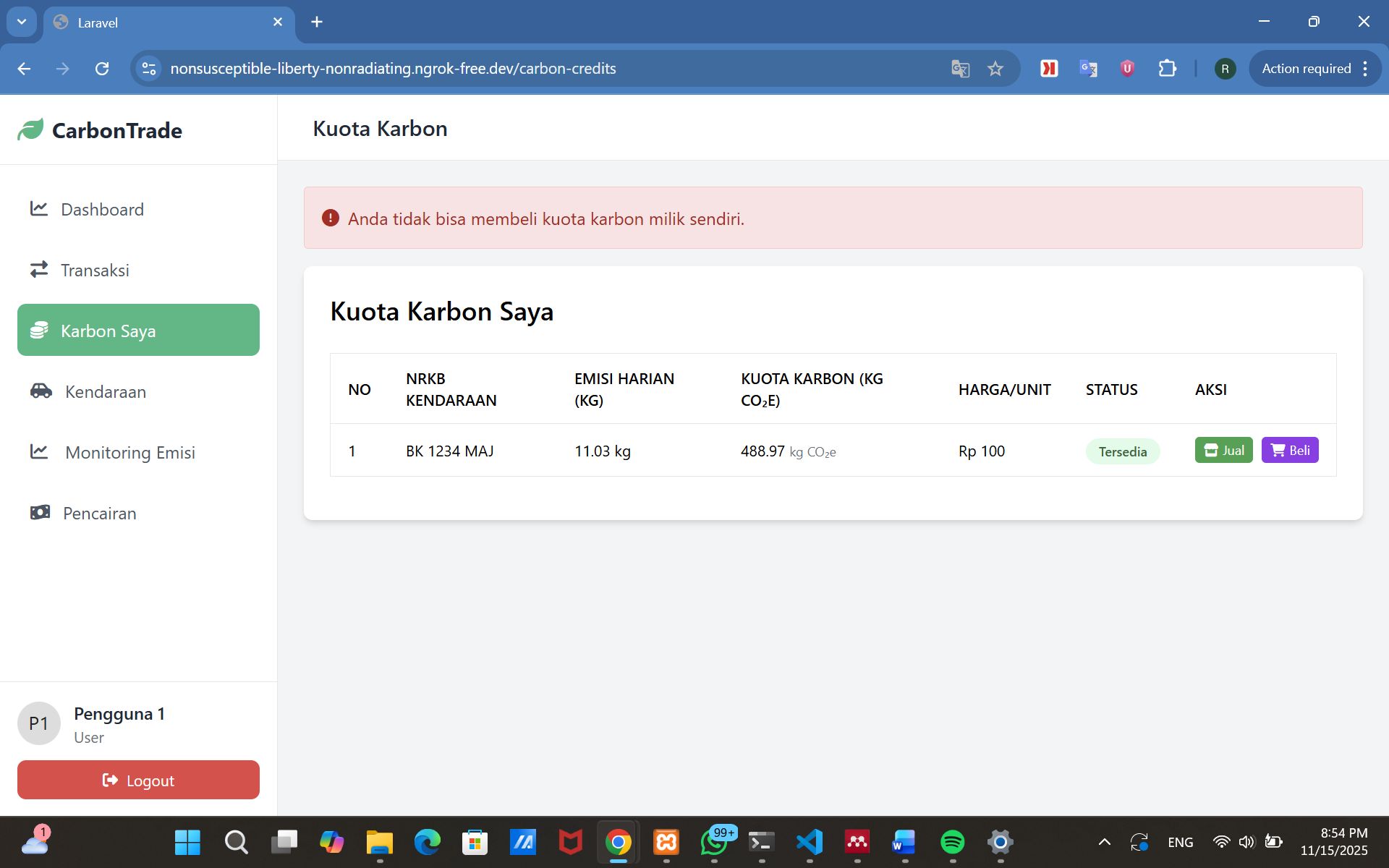The image size is (1389, 868).
Task: Go back with the browser back arrow
Action: [24, 69]
